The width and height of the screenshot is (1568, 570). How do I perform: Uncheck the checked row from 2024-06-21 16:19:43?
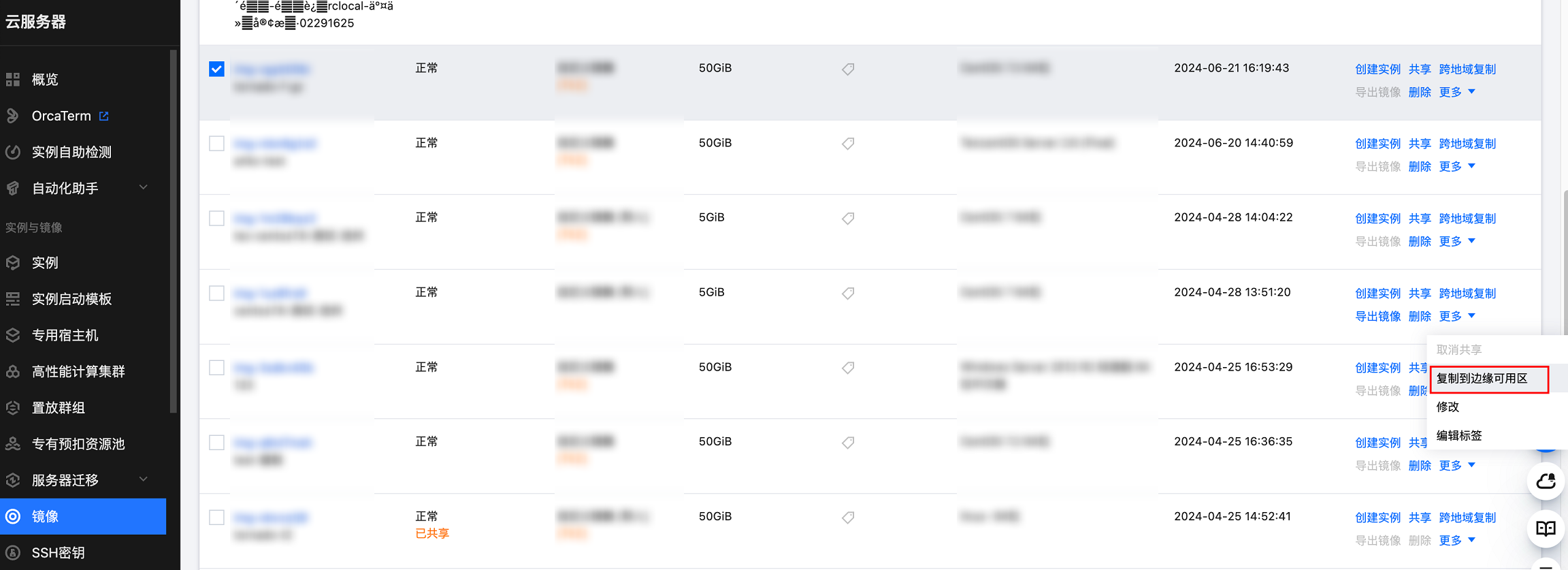click(216, 69)
